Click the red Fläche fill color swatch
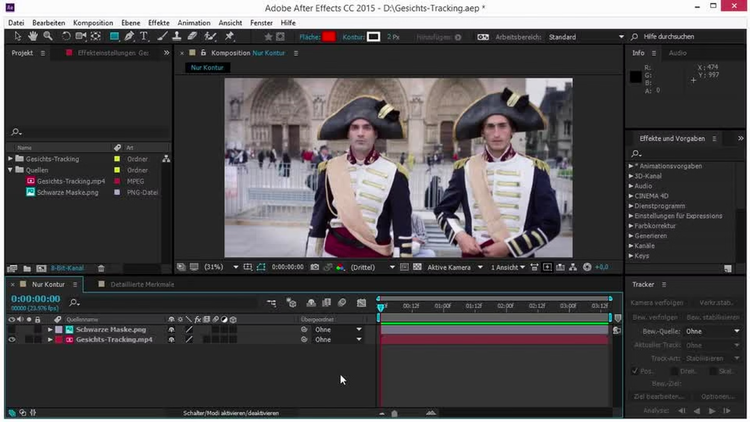The height and width of the screenshot is (422, 750). pos(328,37)
